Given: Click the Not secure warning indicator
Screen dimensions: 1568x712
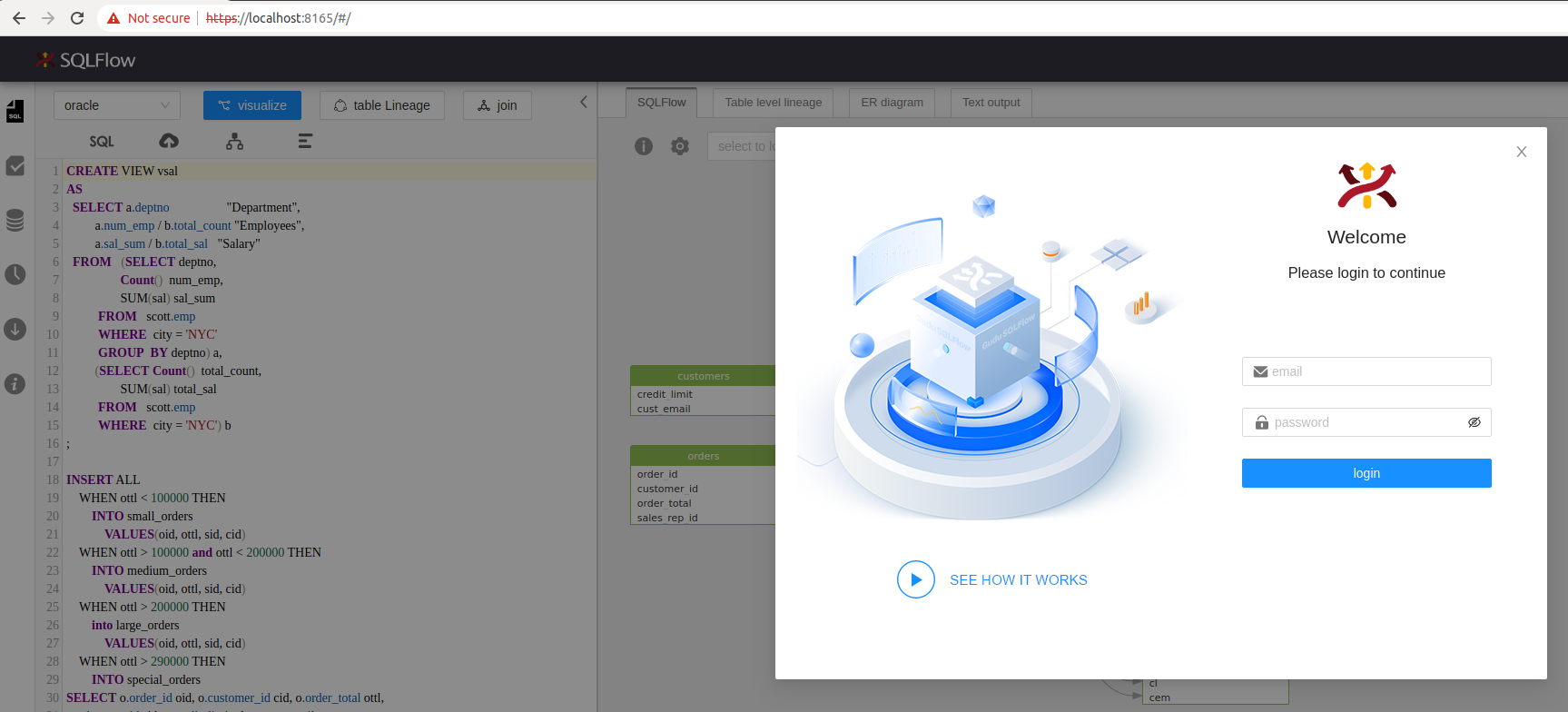Looking at the screenshot, I should (x=149, y=18).
